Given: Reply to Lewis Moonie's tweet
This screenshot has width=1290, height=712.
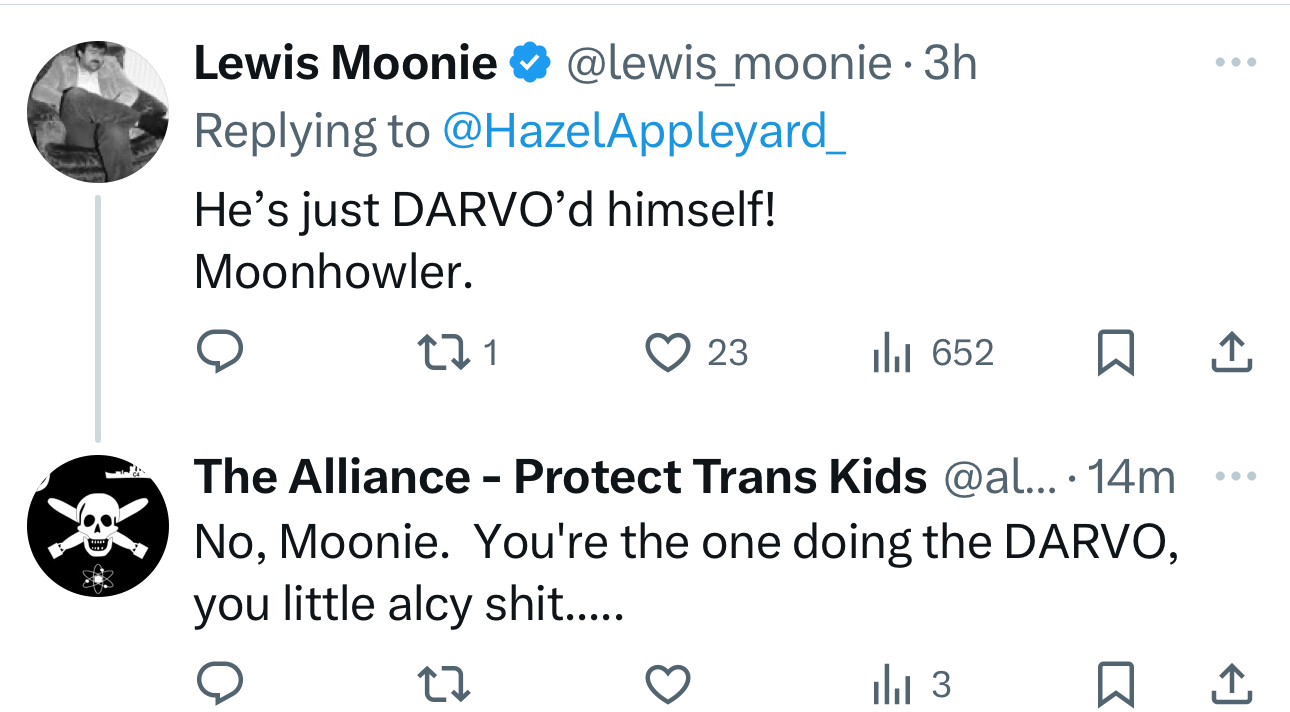Looking at the screenshot, I should 218,353.
